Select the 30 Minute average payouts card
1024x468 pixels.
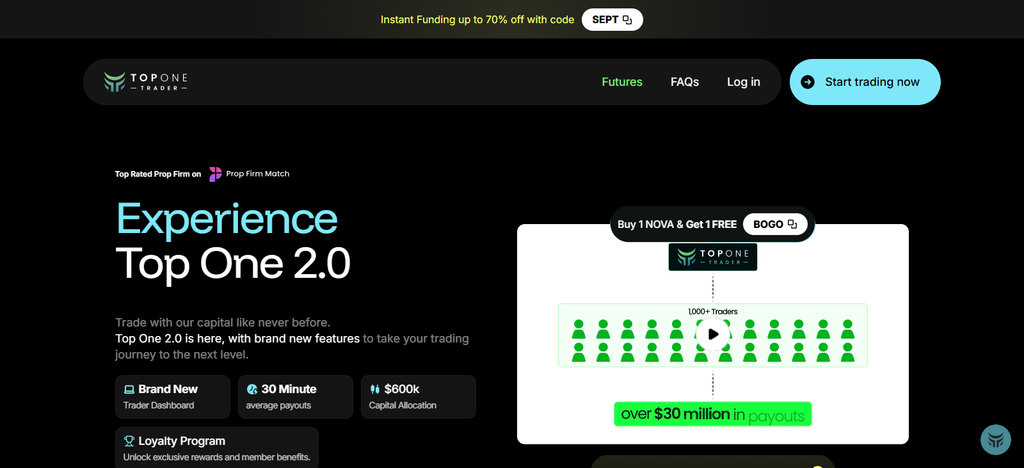(x=295, y=397)
